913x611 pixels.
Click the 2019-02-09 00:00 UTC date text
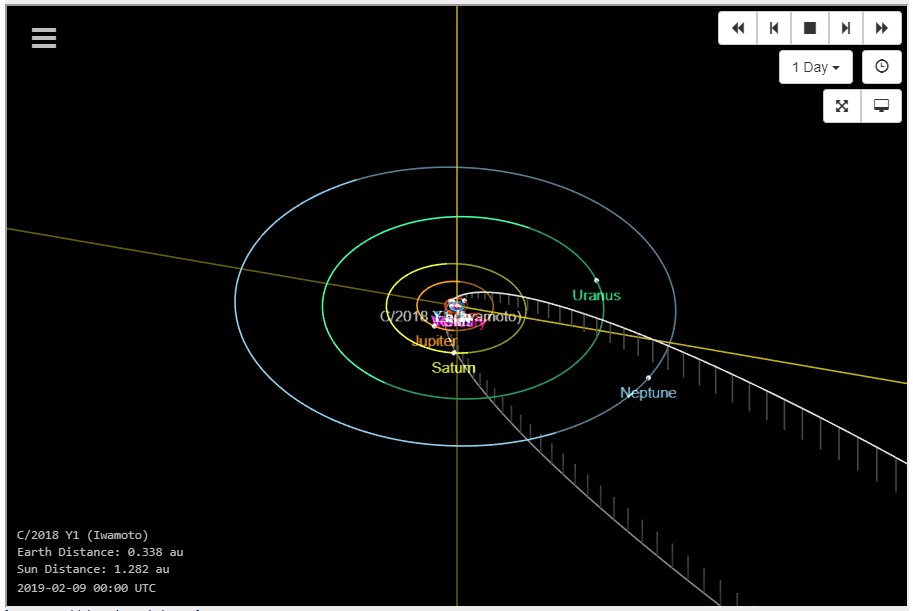[86, 588]
